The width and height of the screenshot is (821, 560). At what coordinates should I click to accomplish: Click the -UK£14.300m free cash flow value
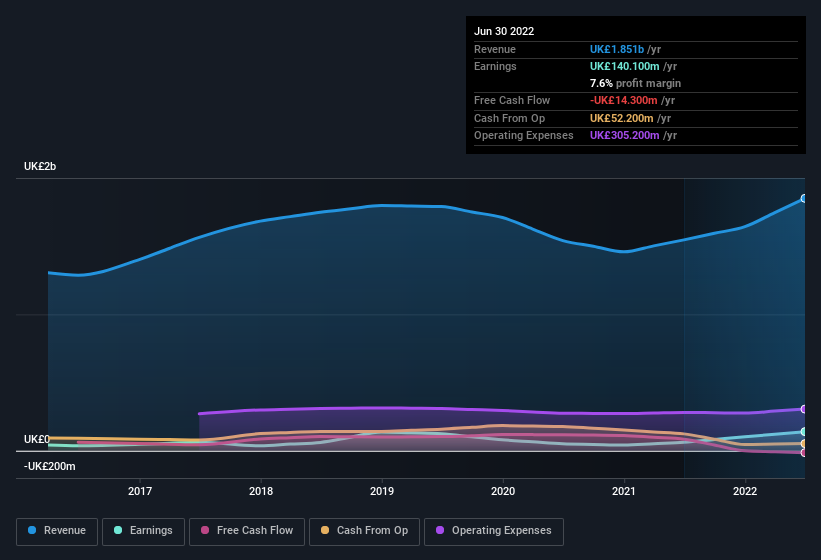[624, 100]
